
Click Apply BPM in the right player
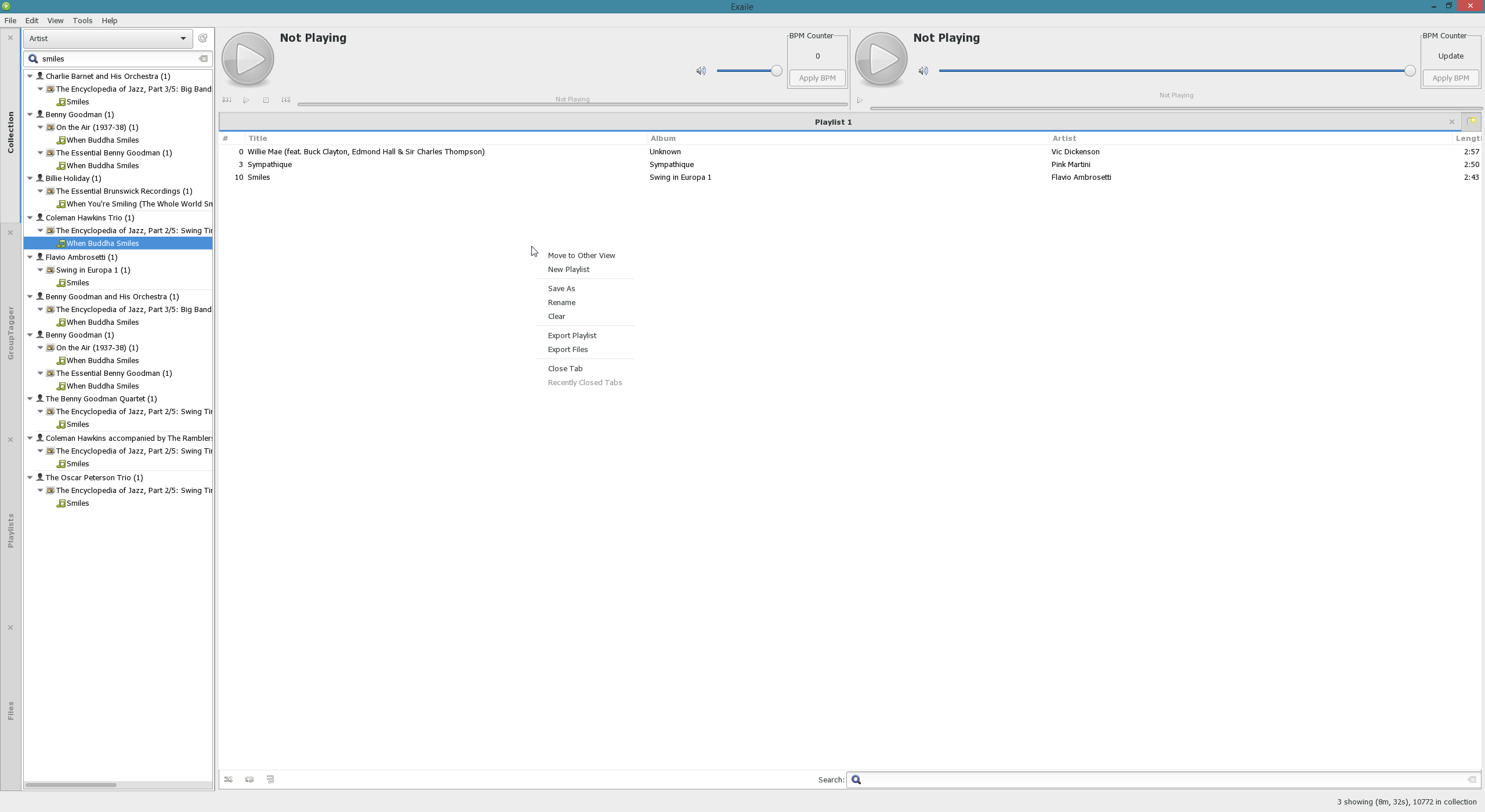1451,78
